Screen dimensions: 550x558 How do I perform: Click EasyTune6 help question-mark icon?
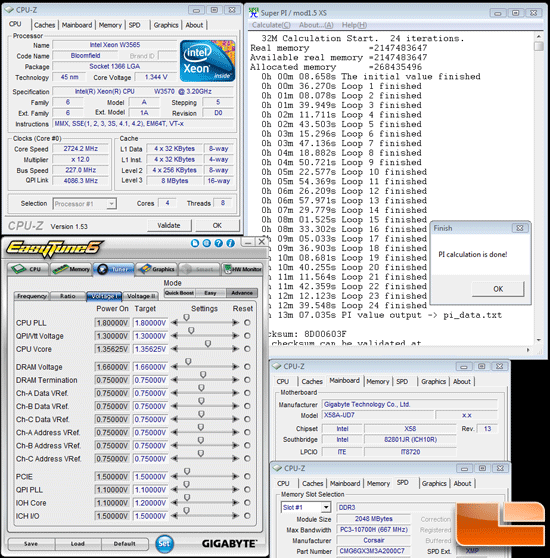[218, 243]
